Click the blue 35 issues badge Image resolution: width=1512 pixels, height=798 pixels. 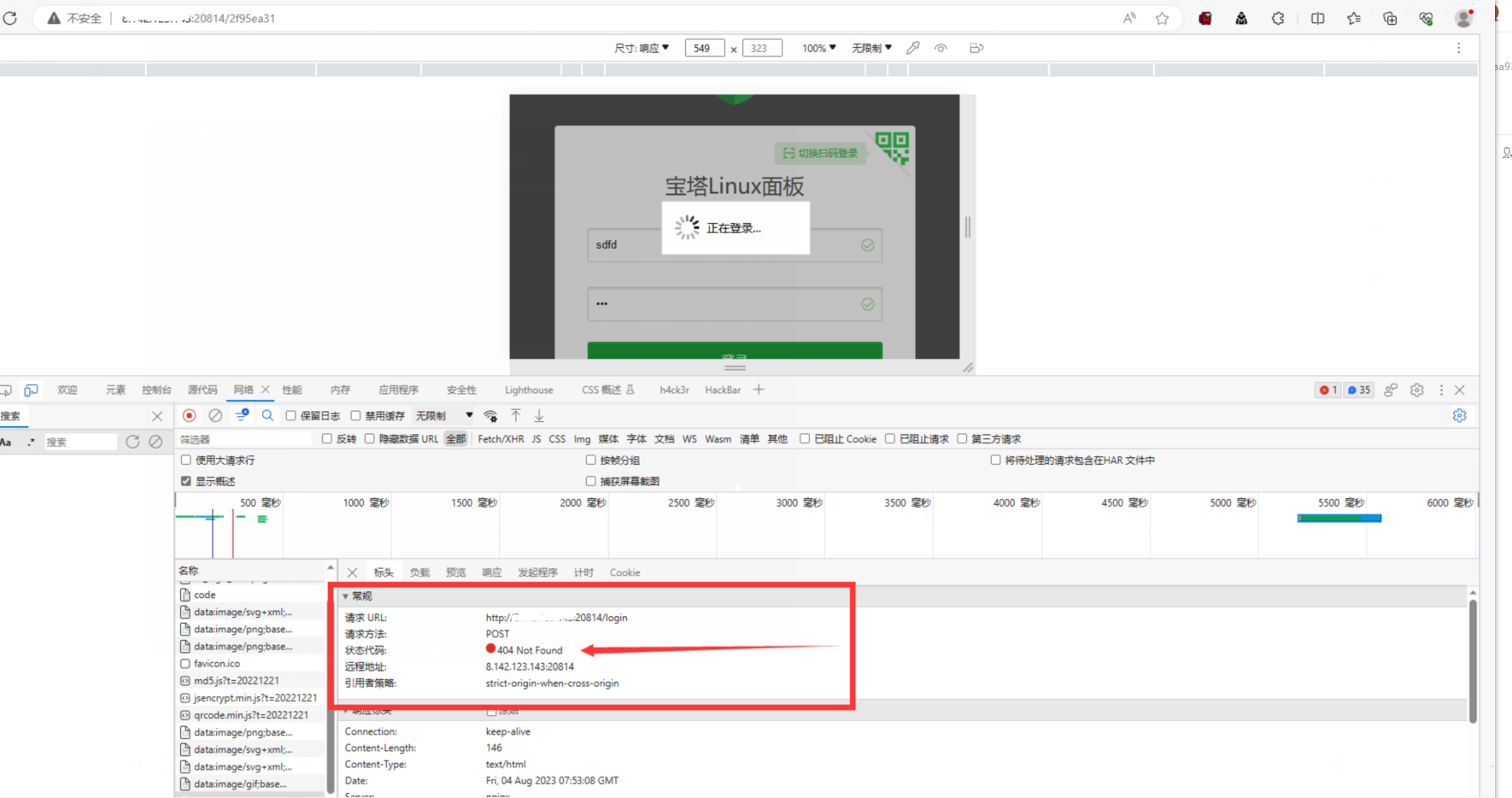[1358, 390]
